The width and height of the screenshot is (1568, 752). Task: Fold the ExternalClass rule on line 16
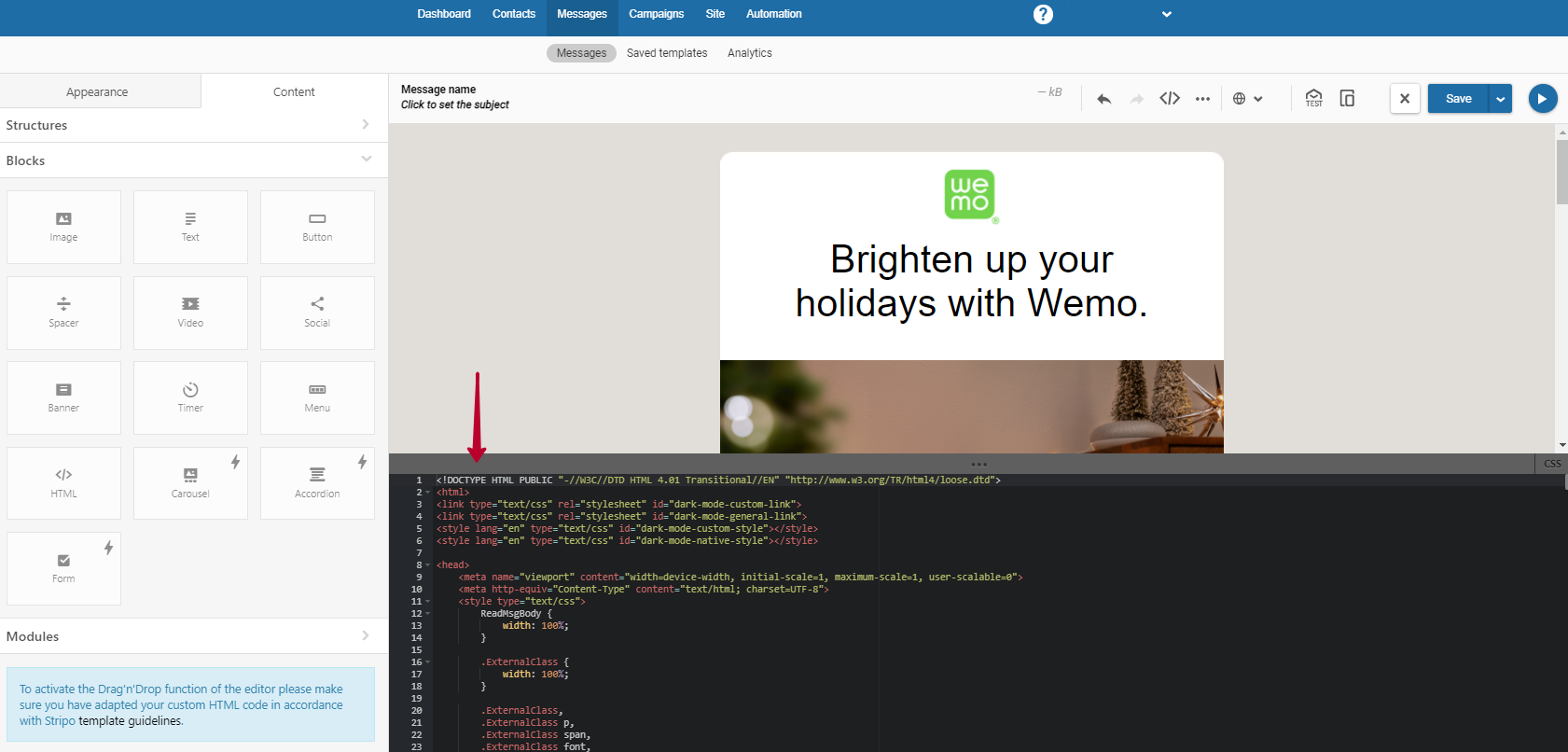[x=428, y=661]
